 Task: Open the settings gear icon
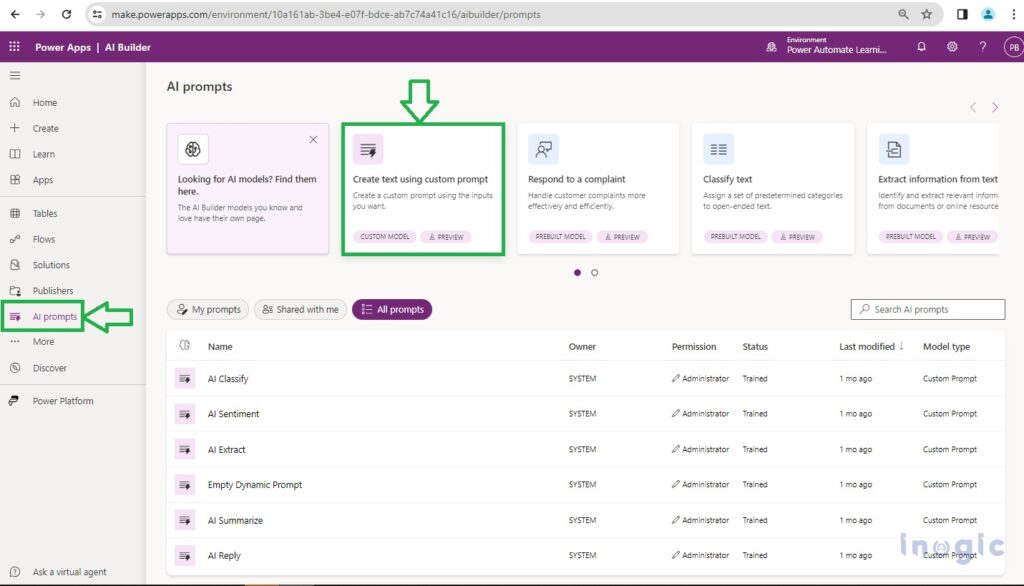(952, 47)
